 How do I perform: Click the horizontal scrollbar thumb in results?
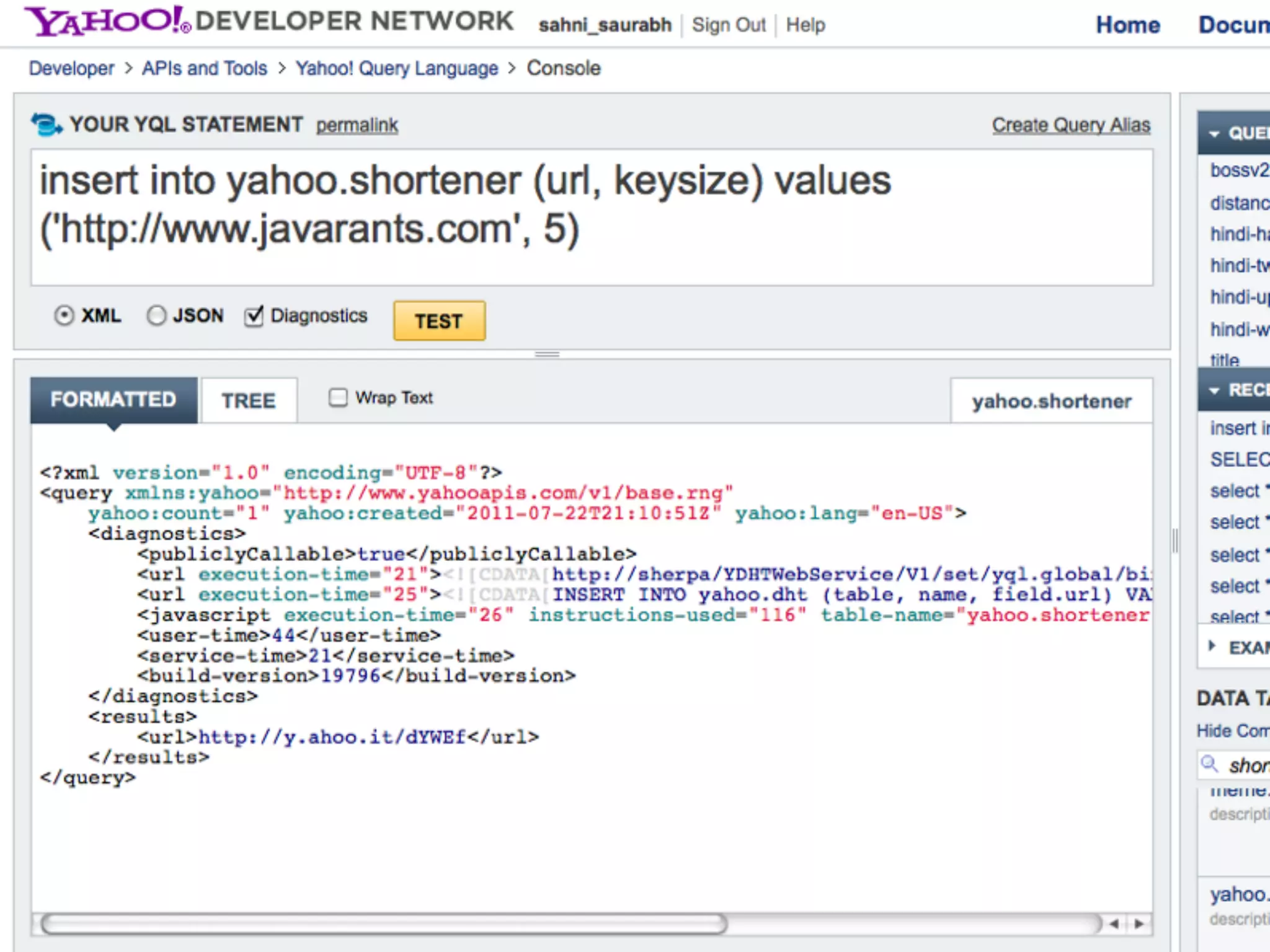(384, 924)
